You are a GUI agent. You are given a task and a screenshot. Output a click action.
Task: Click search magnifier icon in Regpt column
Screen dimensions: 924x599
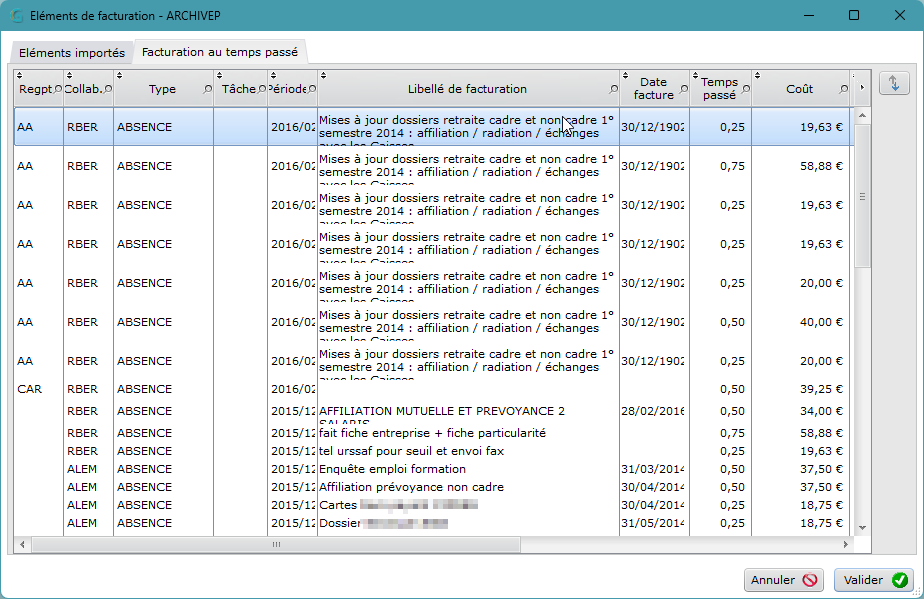pos(58,90)
